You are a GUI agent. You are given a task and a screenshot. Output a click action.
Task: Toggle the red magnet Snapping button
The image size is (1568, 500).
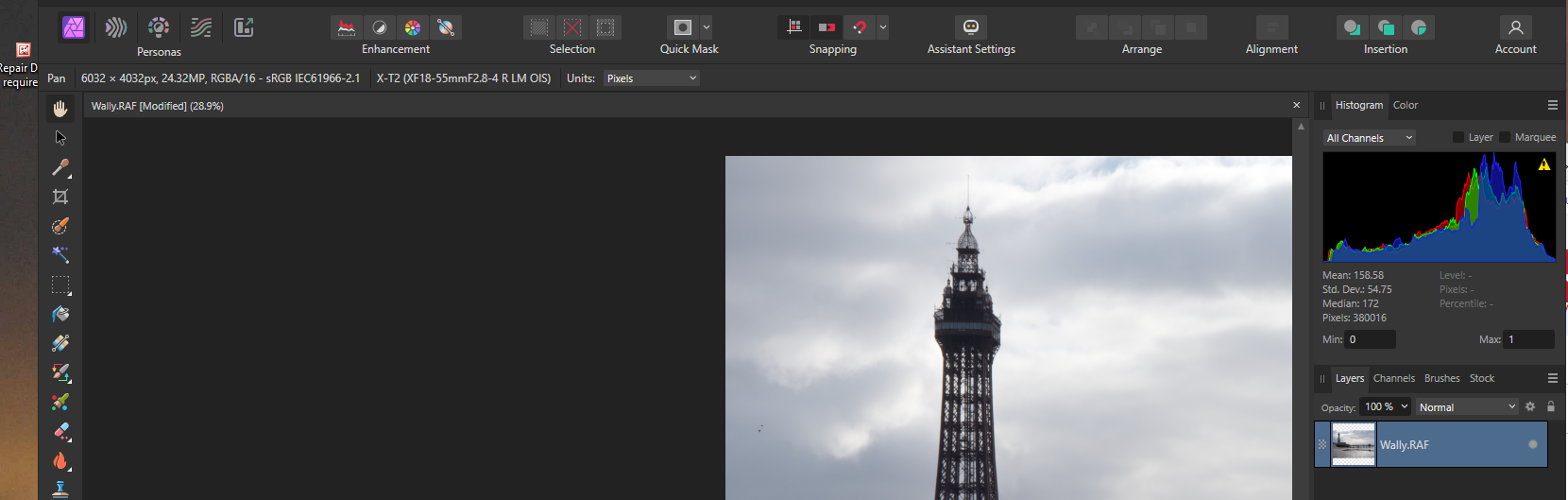(x=860, y=27)
